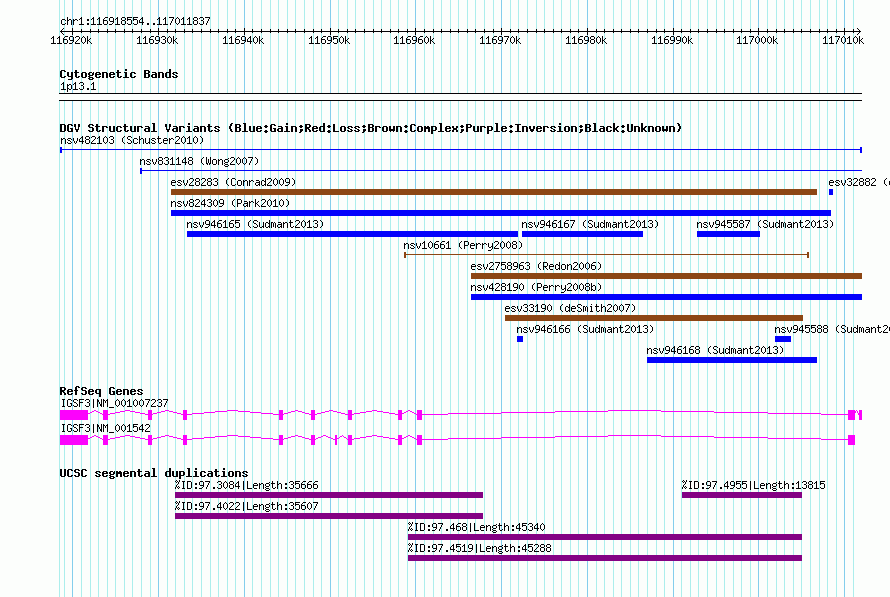Click the %ID:97.468 segmental duplication bar

(x=605, y=537)
